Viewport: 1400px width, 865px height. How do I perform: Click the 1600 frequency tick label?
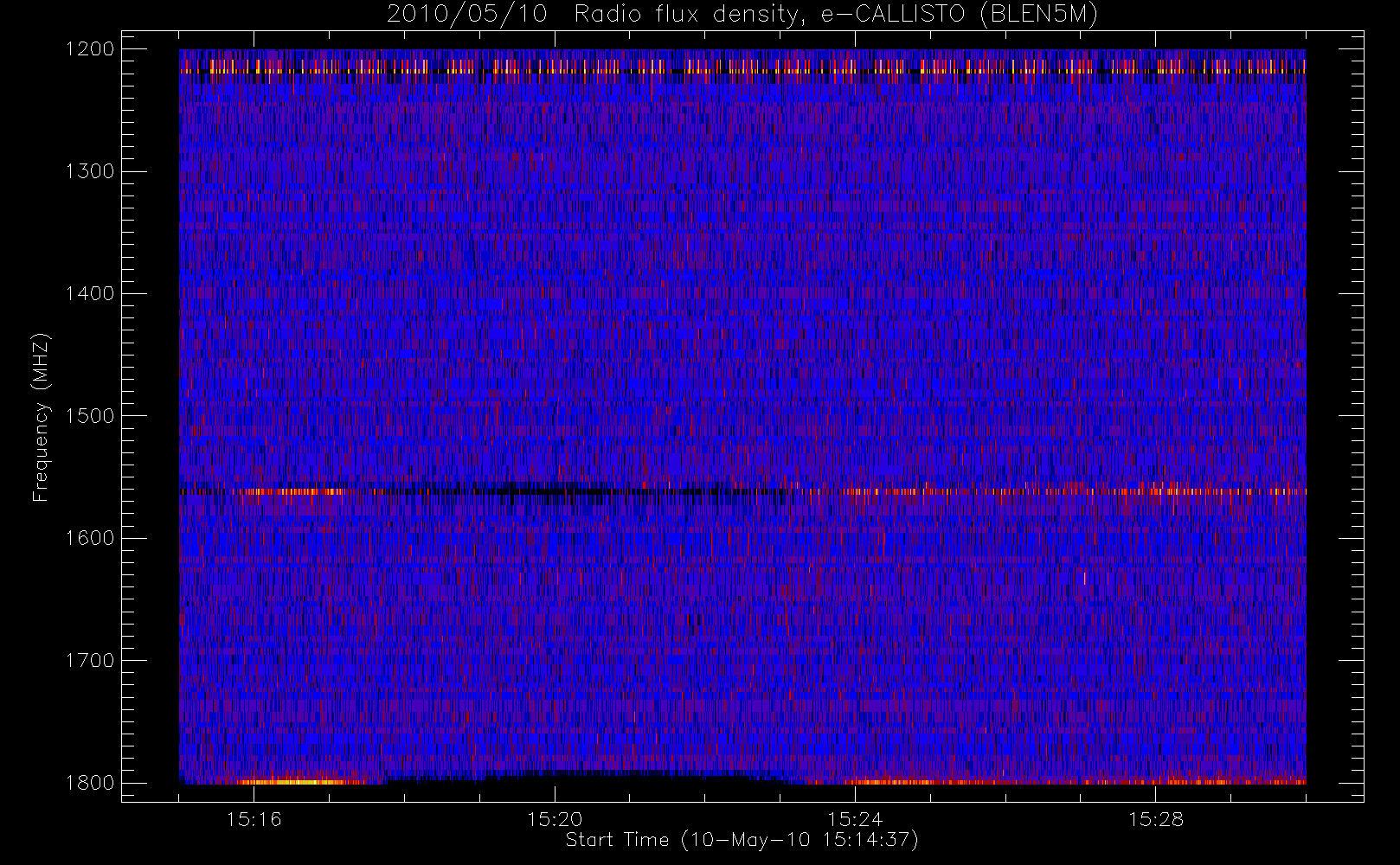coord(90,538)
